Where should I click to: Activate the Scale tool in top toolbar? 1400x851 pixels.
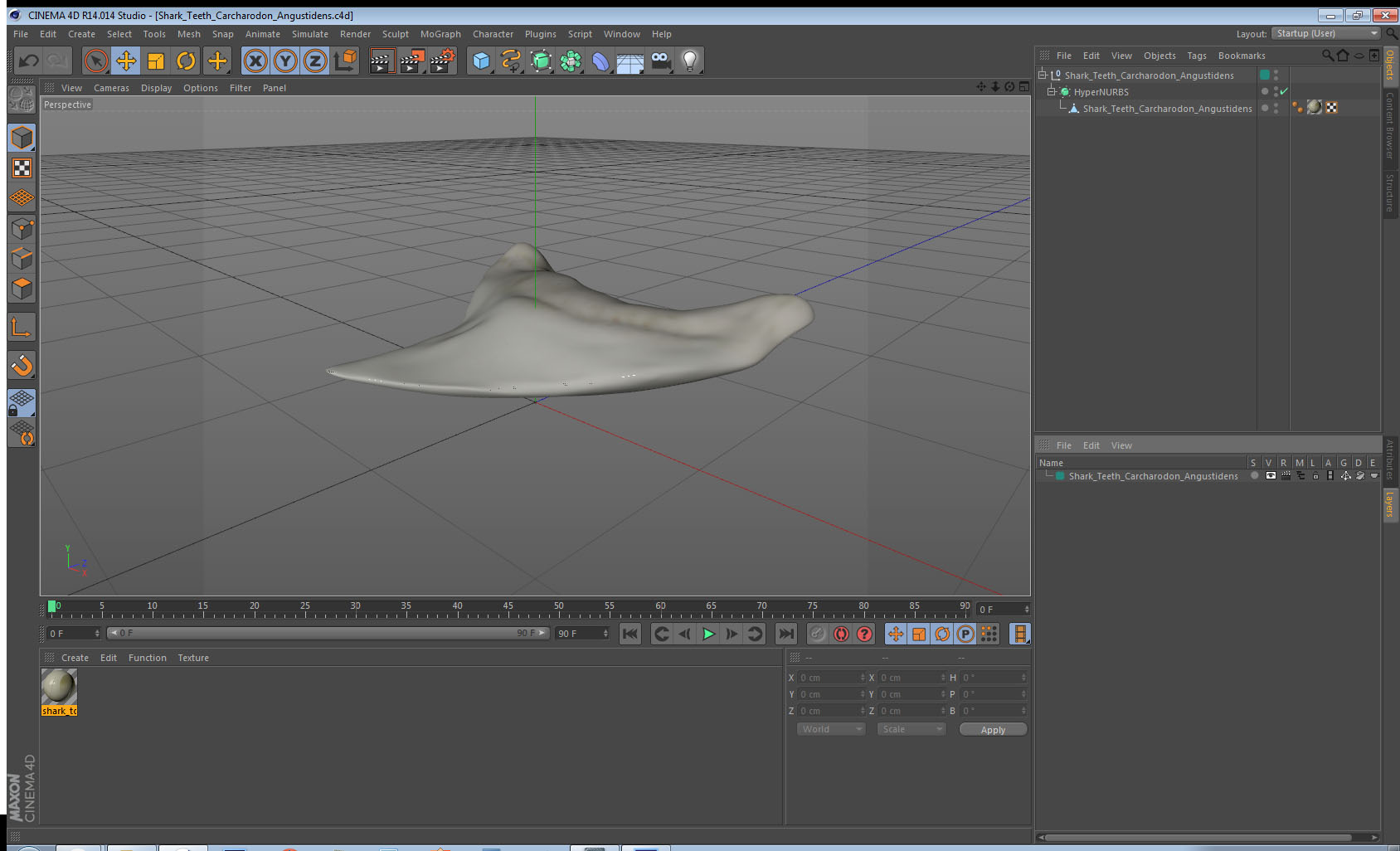pyautogui.click(x=156, y=61)
